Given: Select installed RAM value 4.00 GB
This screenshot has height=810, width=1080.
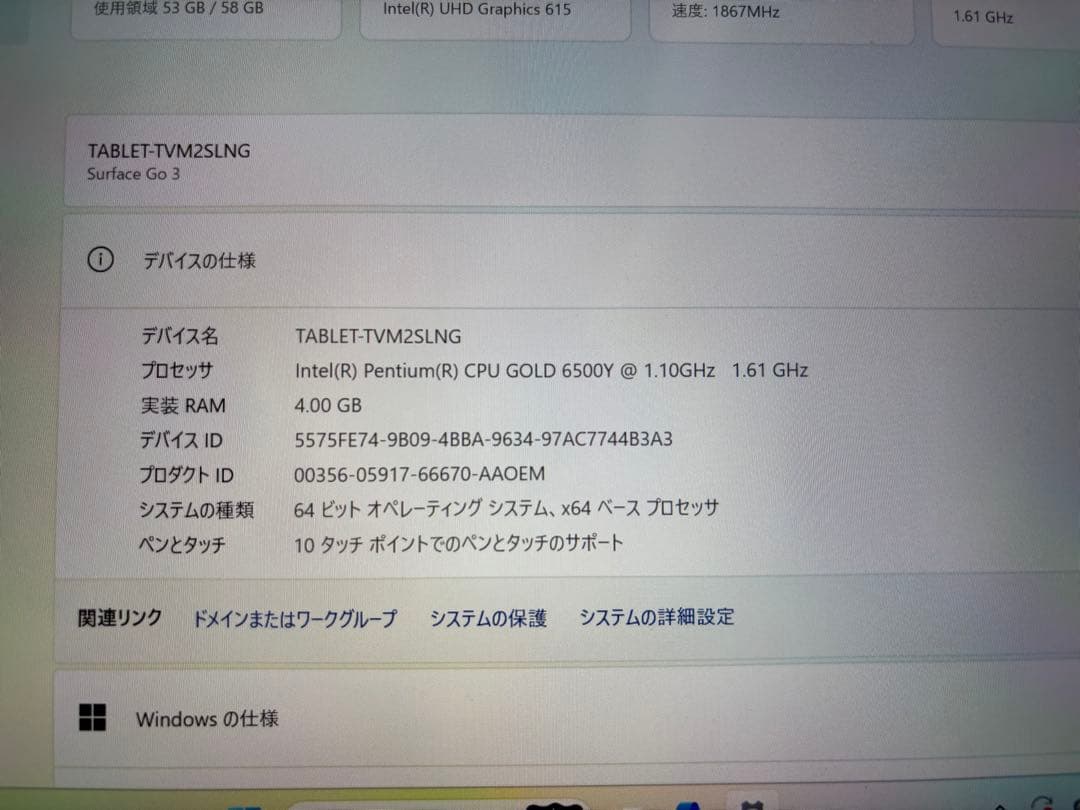Looking at the screenshot, I should click(x=328, y=405).
